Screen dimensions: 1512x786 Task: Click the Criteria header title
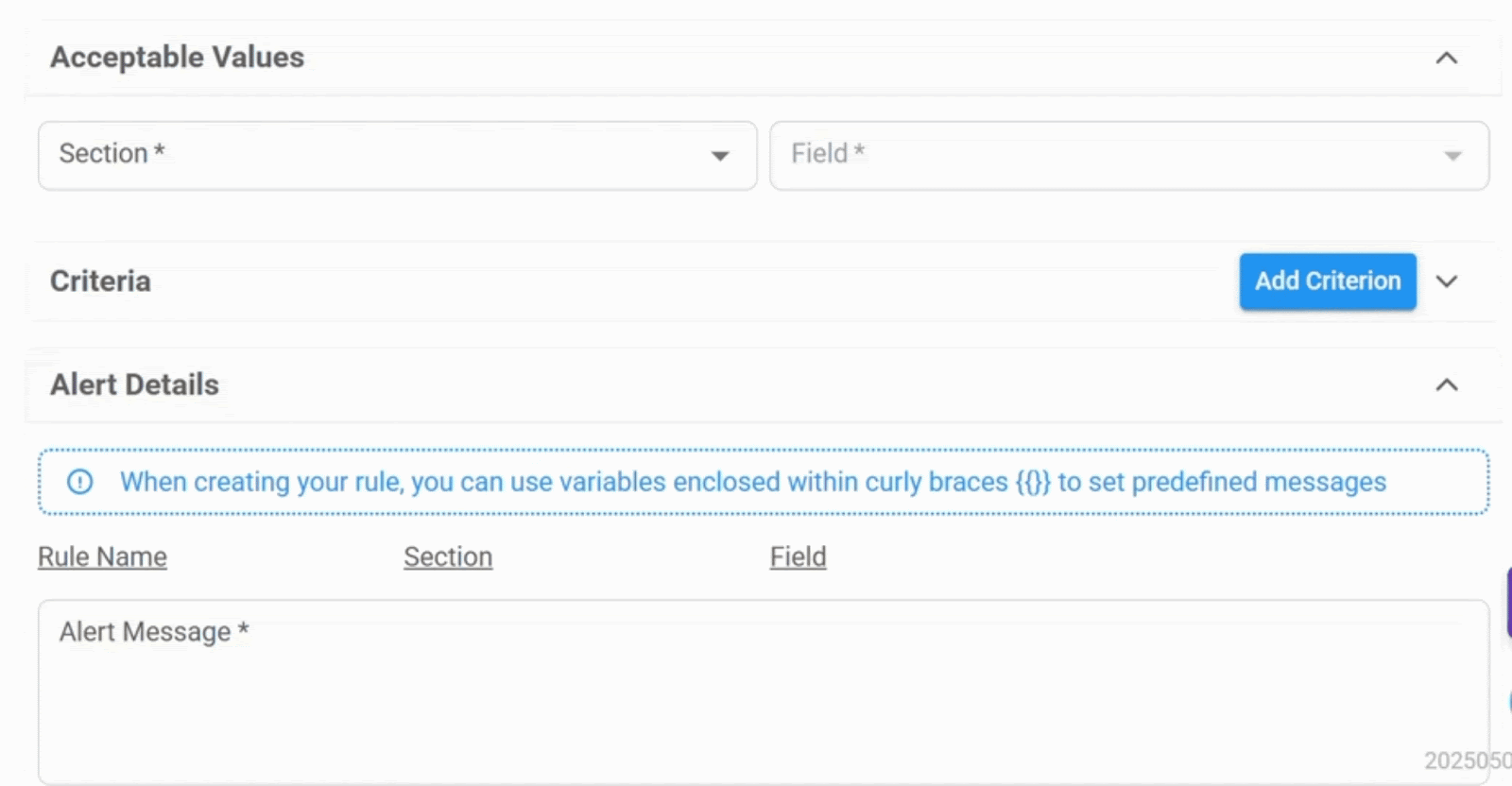pyautogui.click(x=100, y=281)
